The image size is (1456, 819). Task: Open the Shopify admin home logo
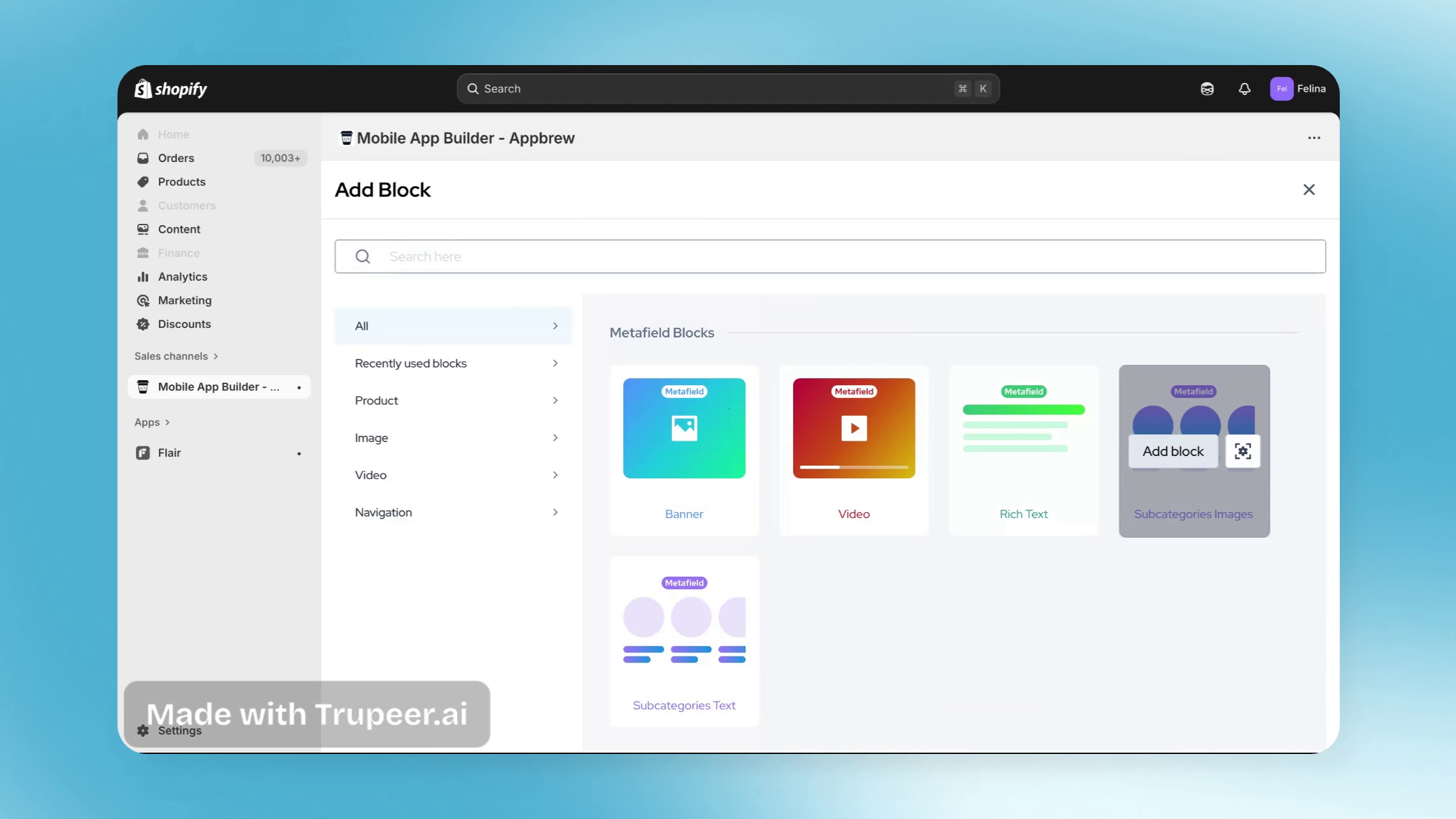[x=170, y=89]
